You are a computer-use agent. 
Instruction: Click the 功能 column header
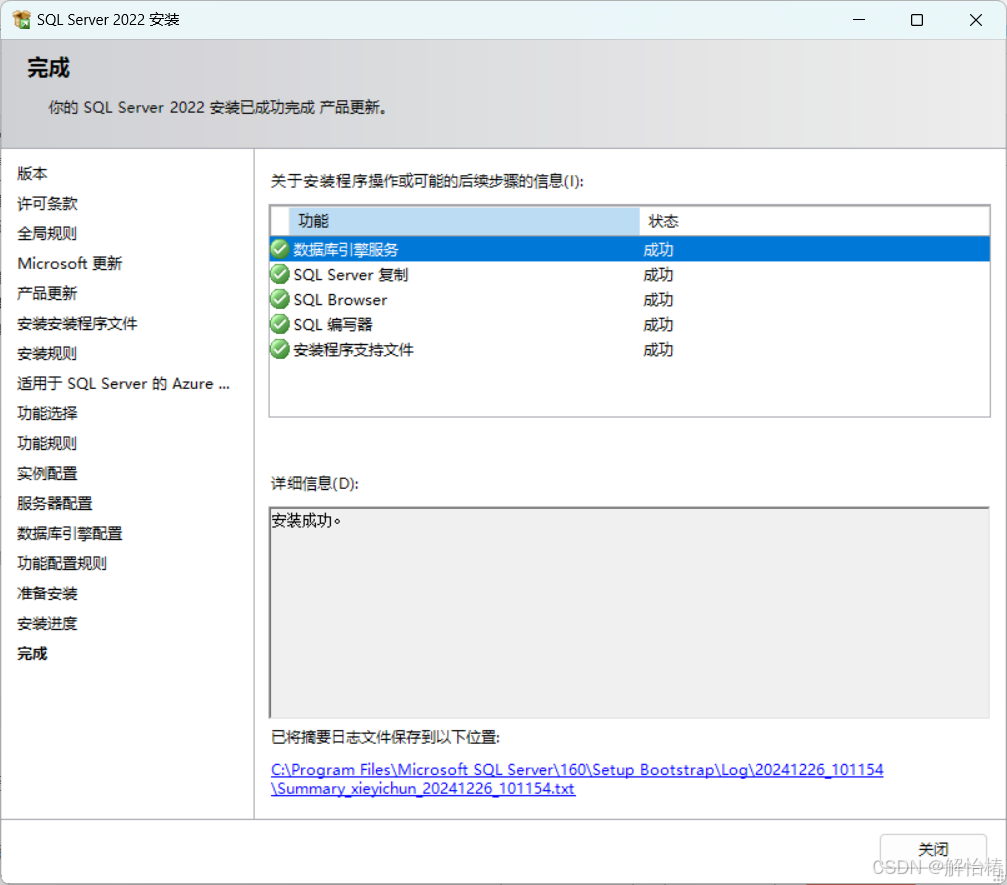(464, 221)
